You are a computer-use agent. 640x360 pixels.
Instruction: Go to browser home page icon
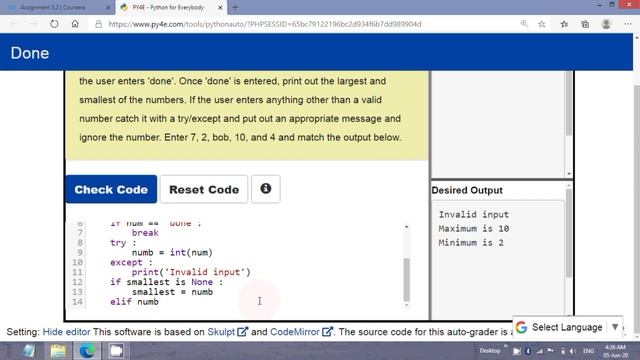pos(75,24)
